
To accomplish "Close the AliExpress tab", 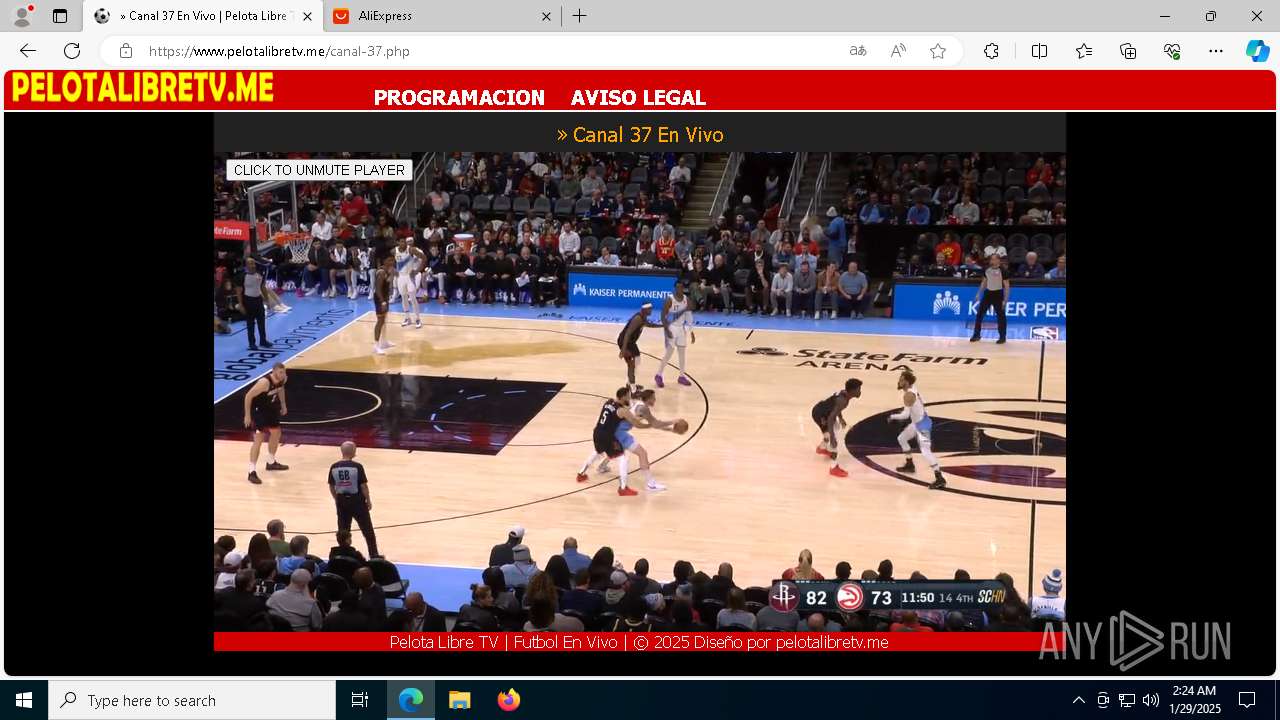I will pyautogui.click(x=546, y=16).
